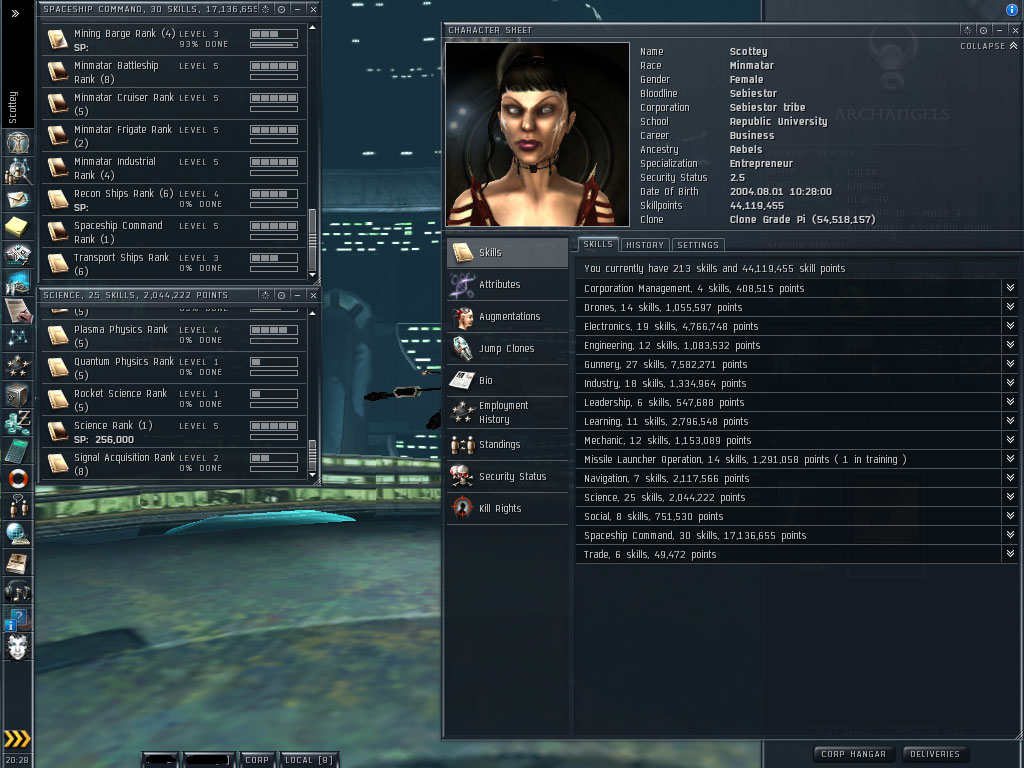Open Augmentations in Character Sheet menu

coord(507,317)
